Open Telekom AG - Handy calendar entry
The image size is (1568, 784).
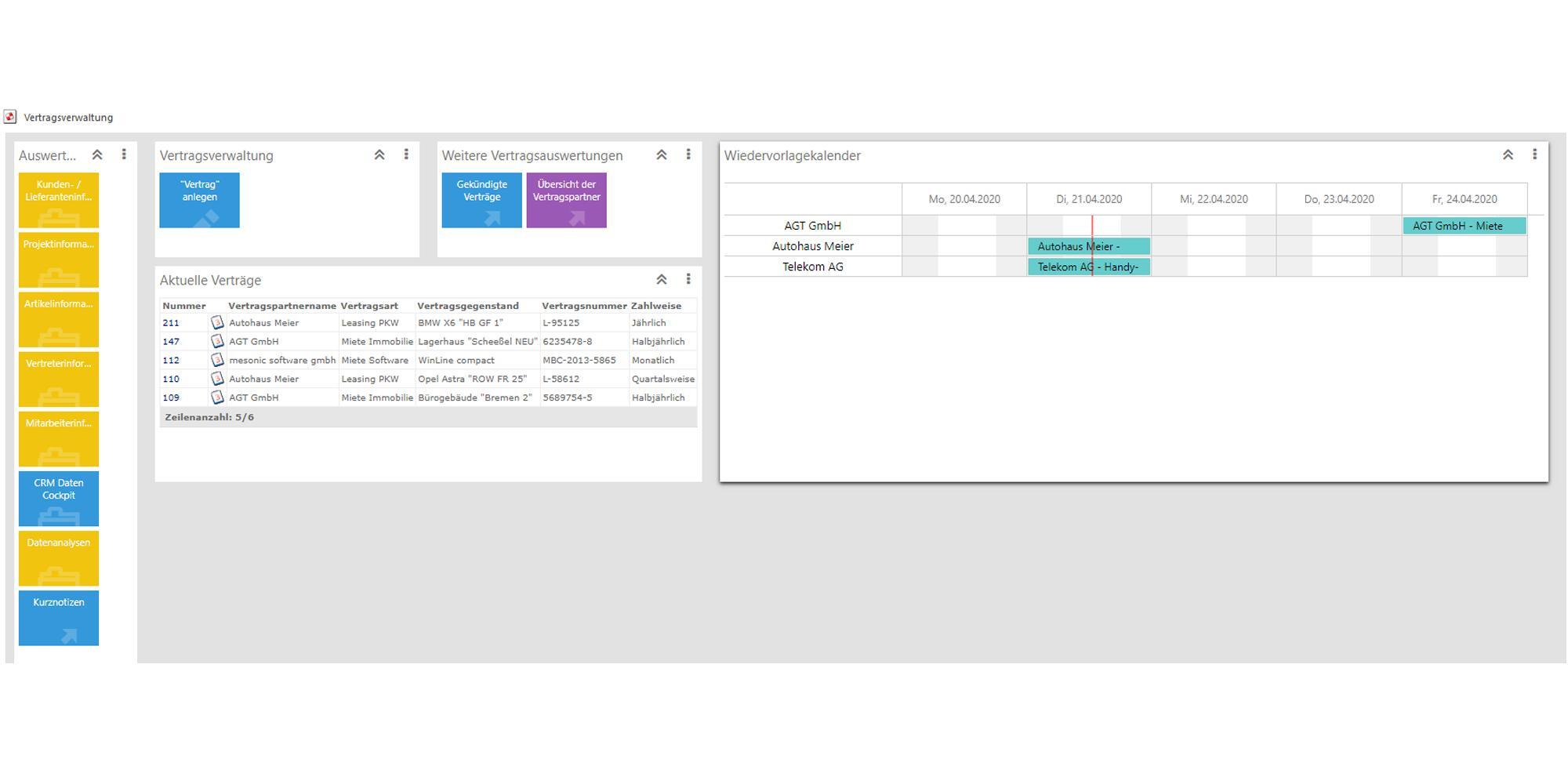coord(1089,267)
